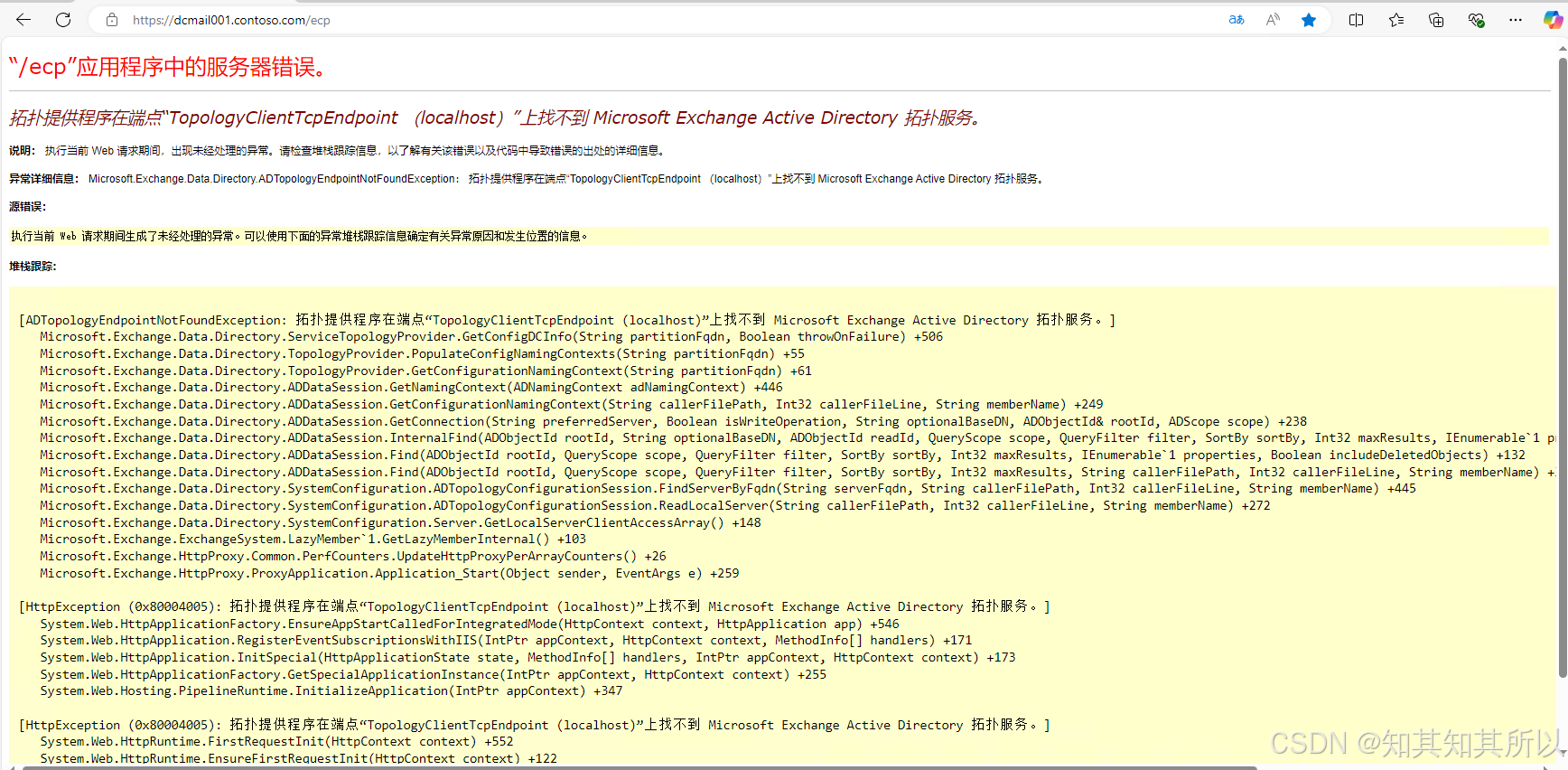Click the EnsureAppStartCalledForIntegratedMode stack line
1568x770 pixels.
tap(470, 624)
